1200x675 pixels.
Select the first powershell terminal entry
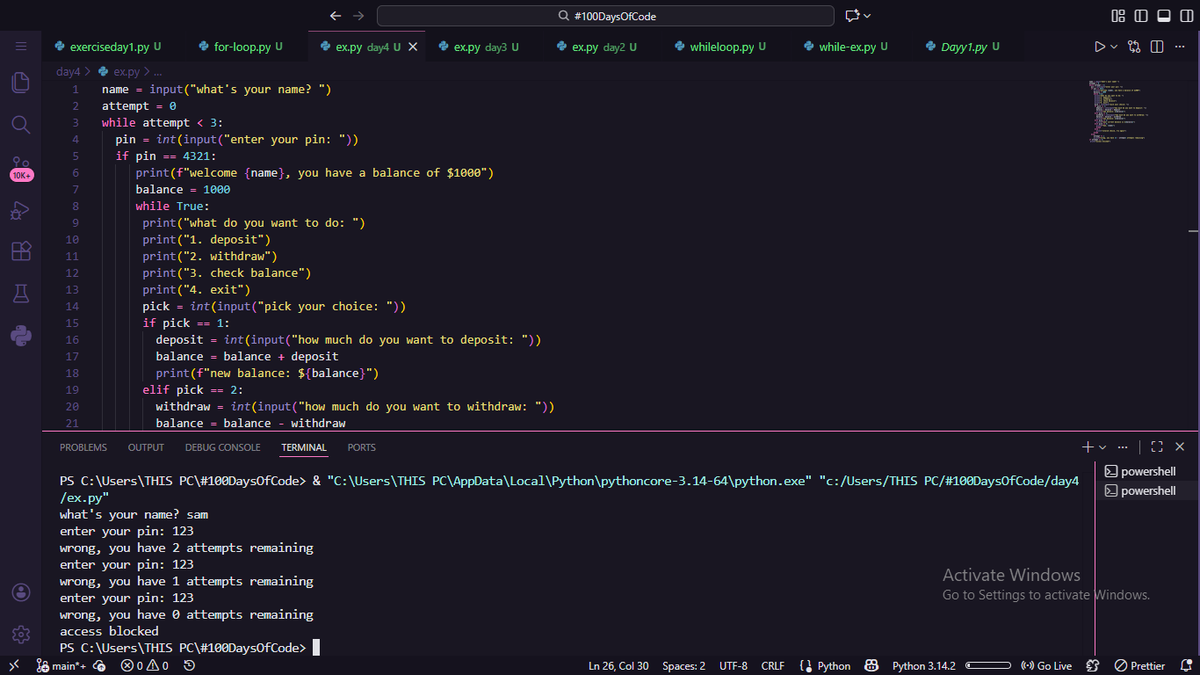coord(1139,471)
